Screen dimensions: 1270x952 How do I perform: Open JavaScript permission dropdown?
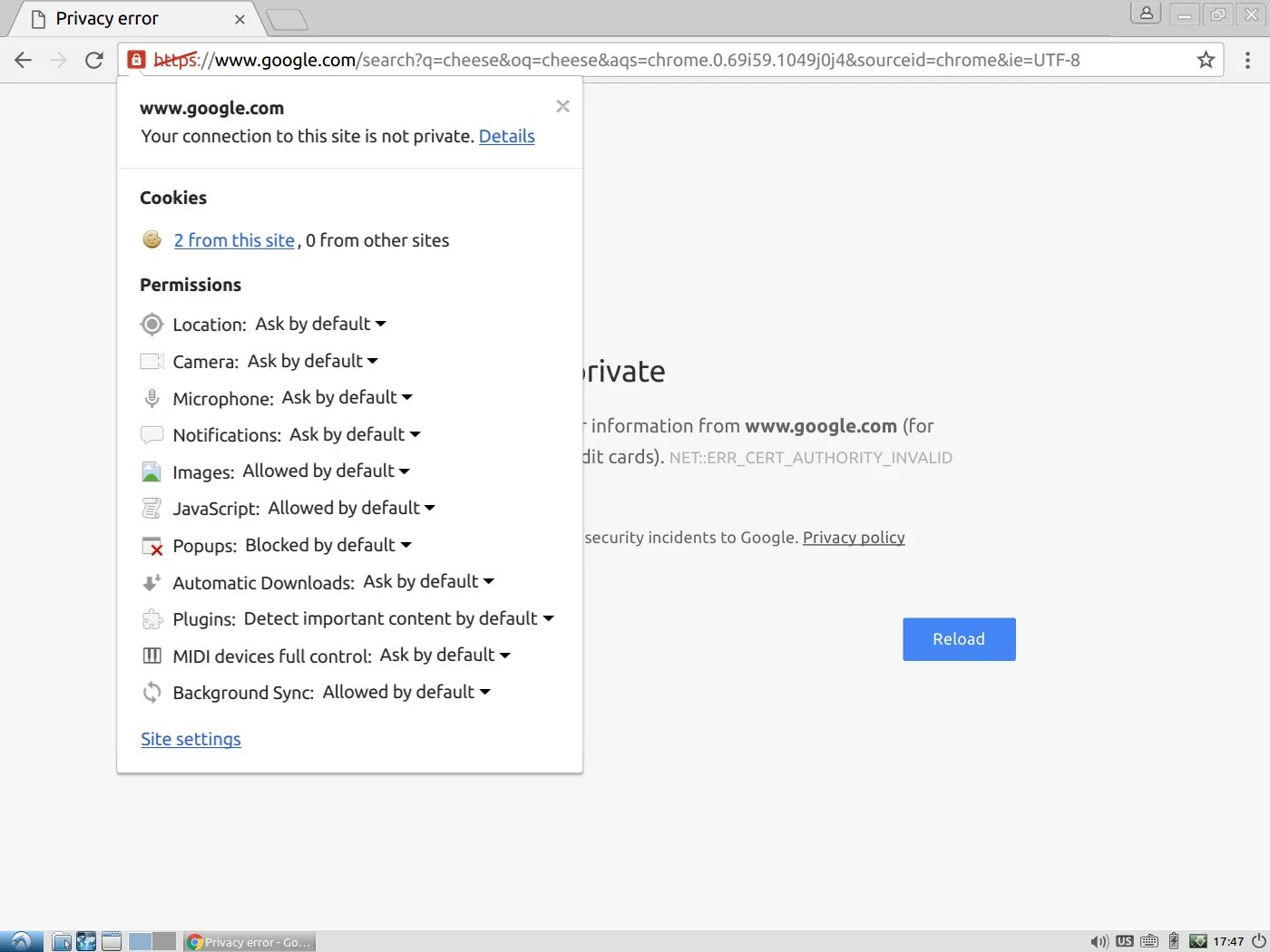click(352, 508)
